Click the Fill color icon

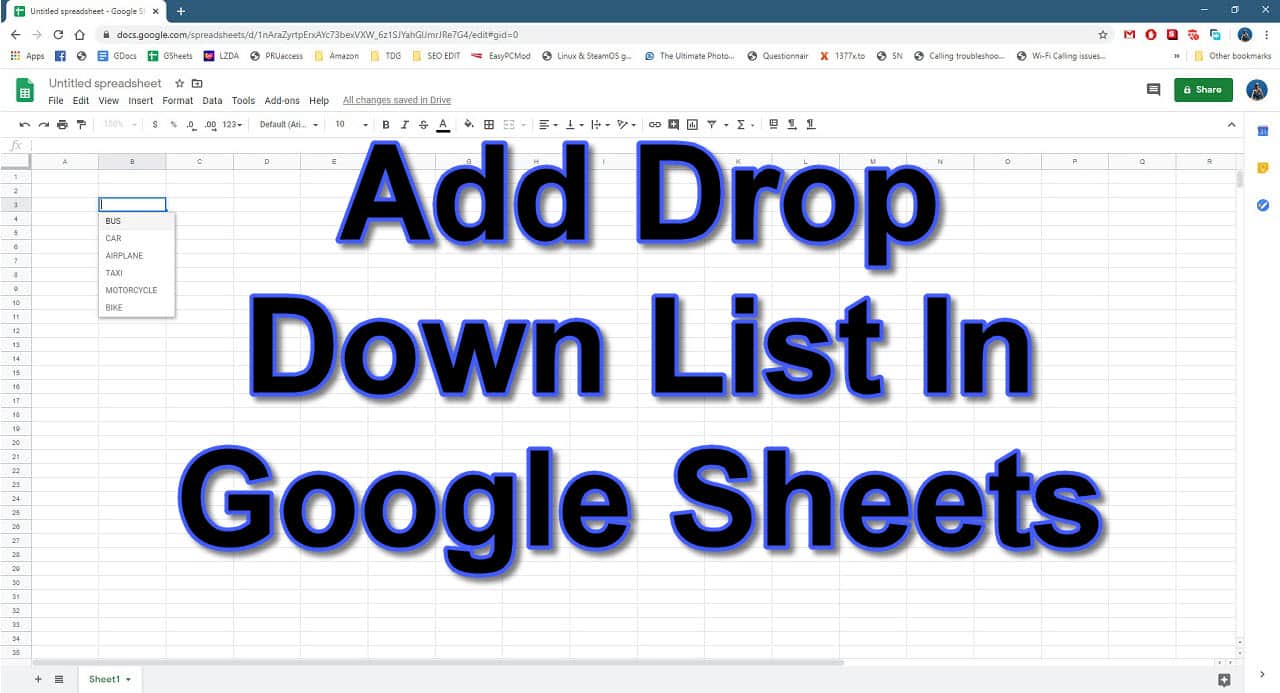coord(469,124)
